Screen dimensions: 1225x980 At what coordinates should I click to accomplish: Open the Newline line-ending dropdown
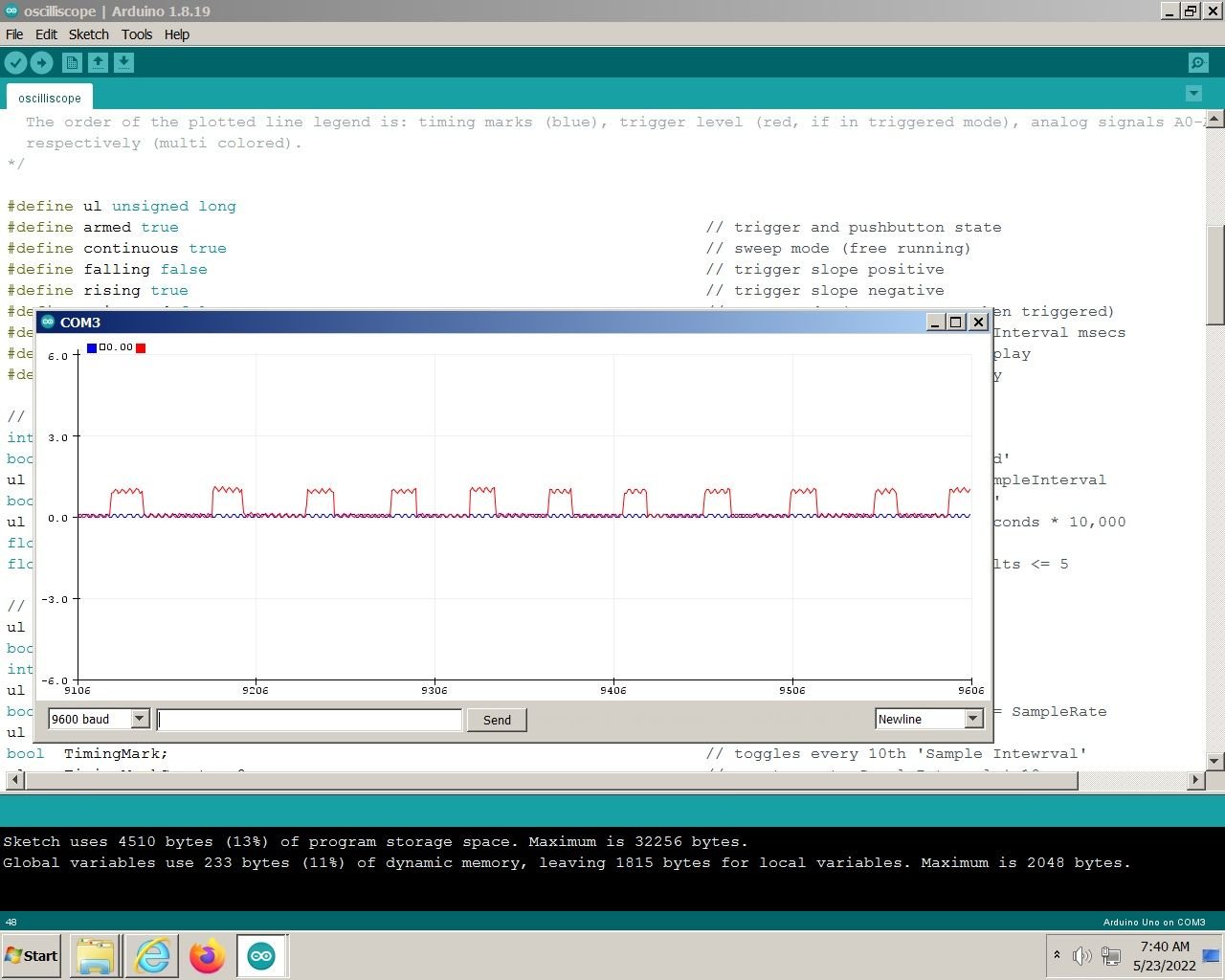pos(973,719)
